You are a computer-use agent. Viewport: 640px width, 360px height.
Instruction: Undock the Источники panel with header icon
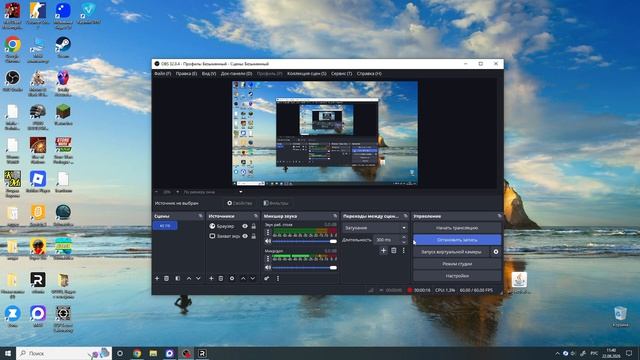pyautogui.click(x=256, y=216)
